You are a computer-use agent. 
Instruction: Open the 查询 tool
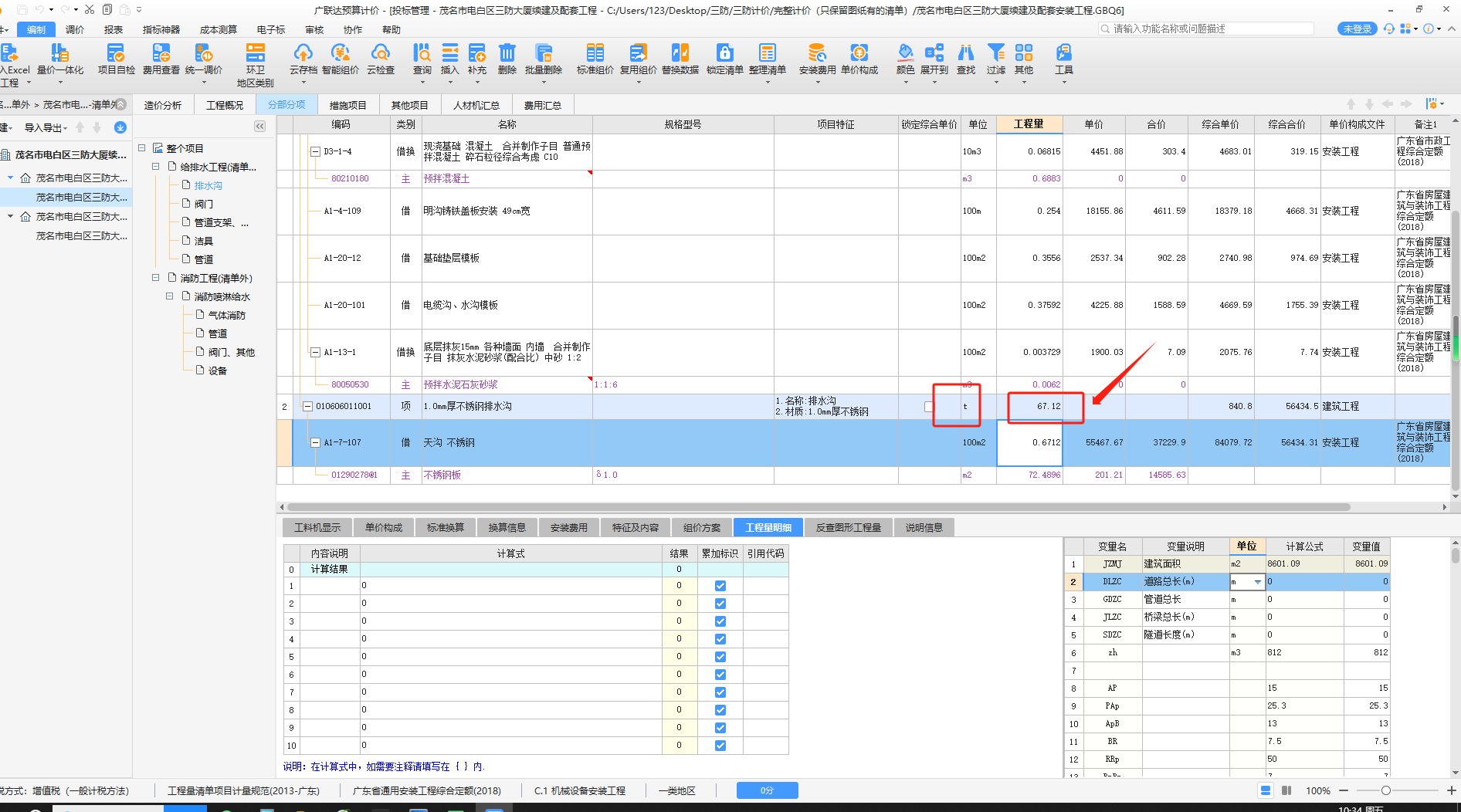coord(422,59)
